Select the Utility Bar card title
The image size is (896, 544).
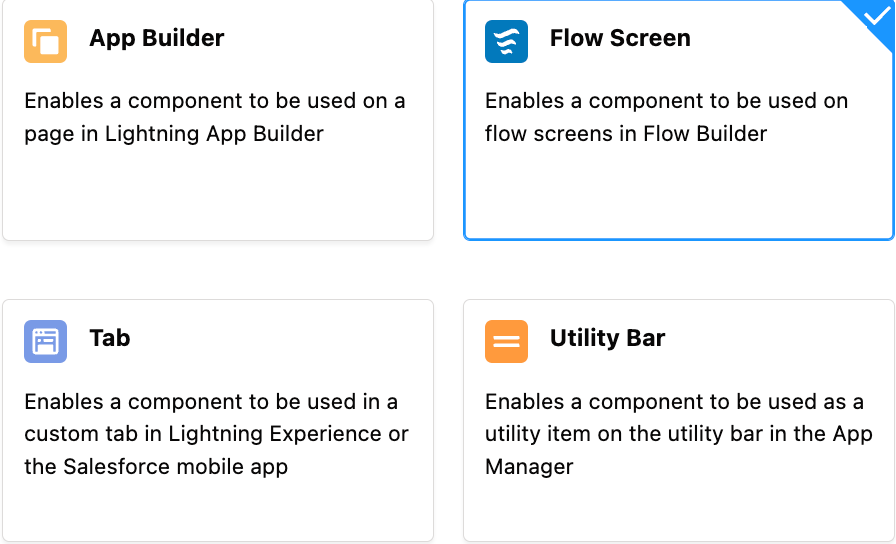click(607, 338)
